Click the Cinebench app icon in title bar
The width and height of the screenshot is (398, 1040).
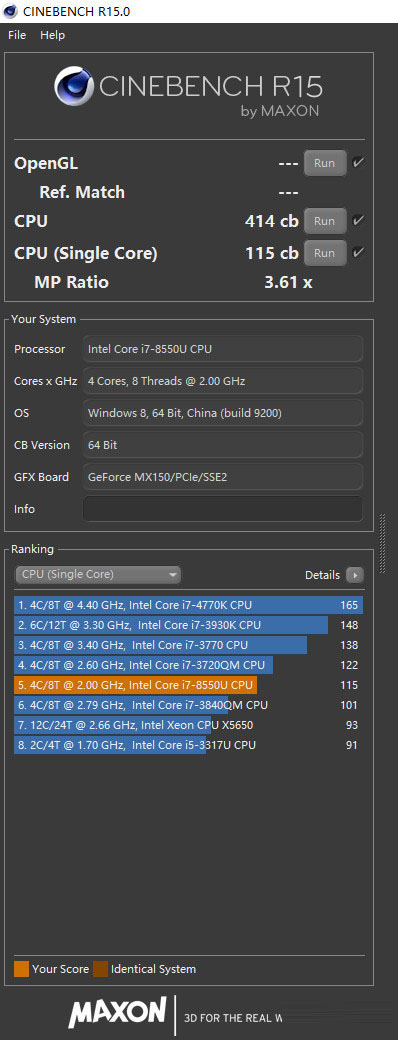[11, 11]
